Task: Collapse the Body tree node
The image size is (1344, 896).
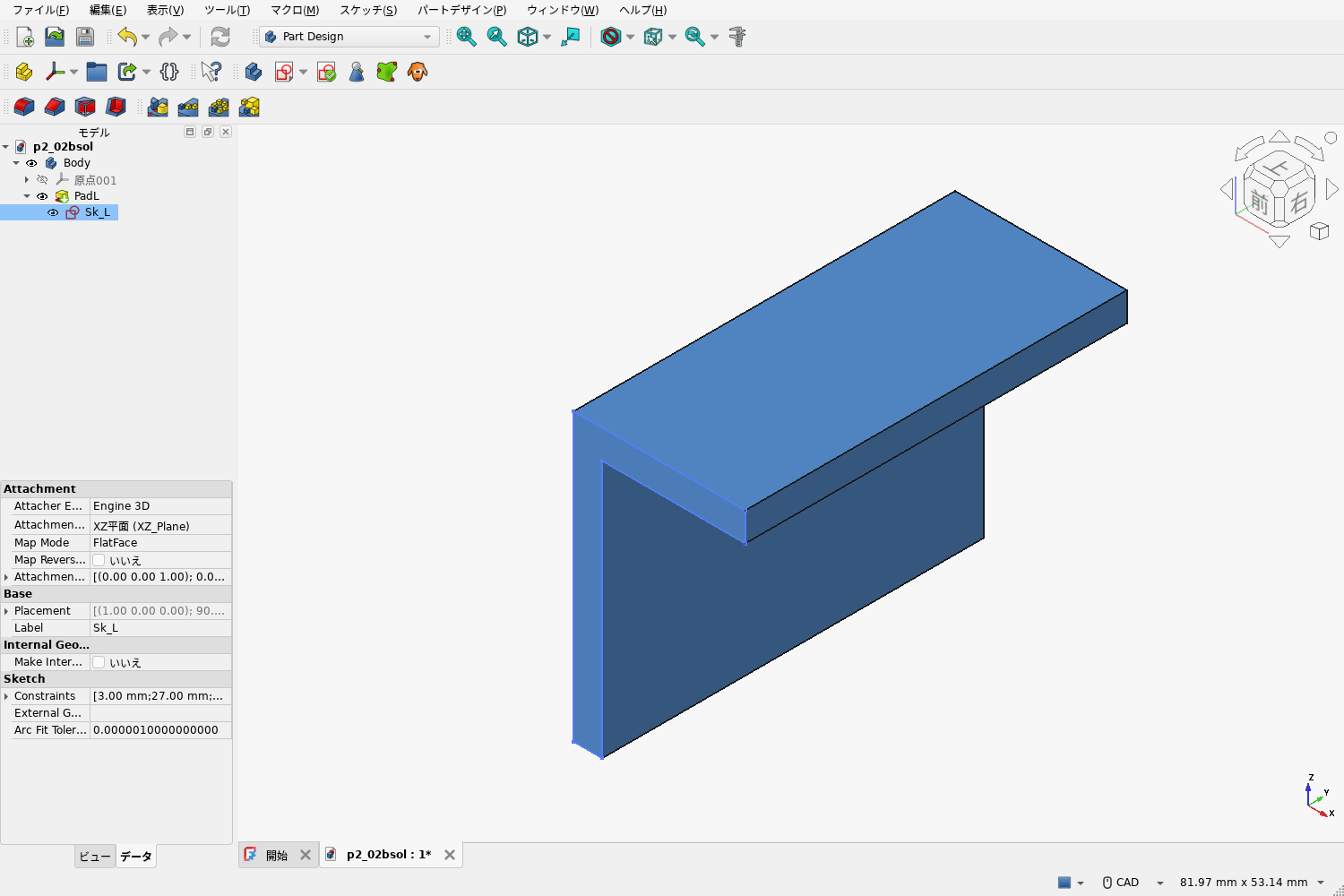Action: (x=16, y=163)
